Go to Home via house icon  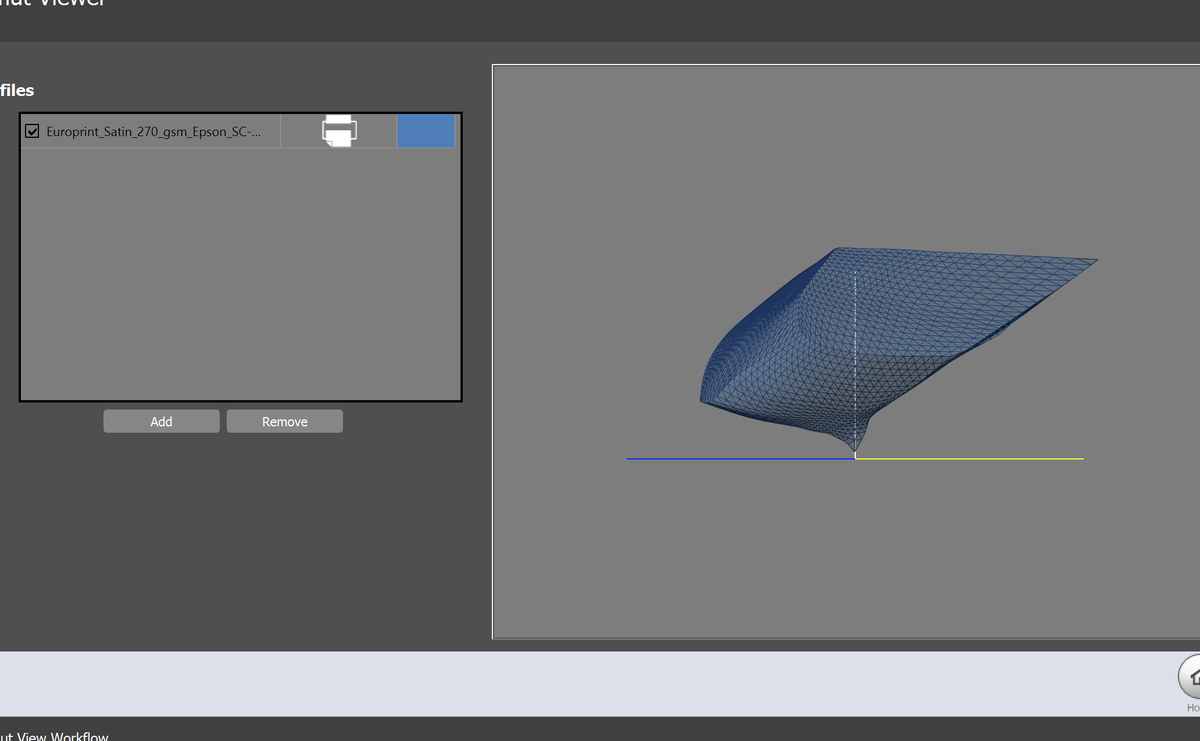1192,677
